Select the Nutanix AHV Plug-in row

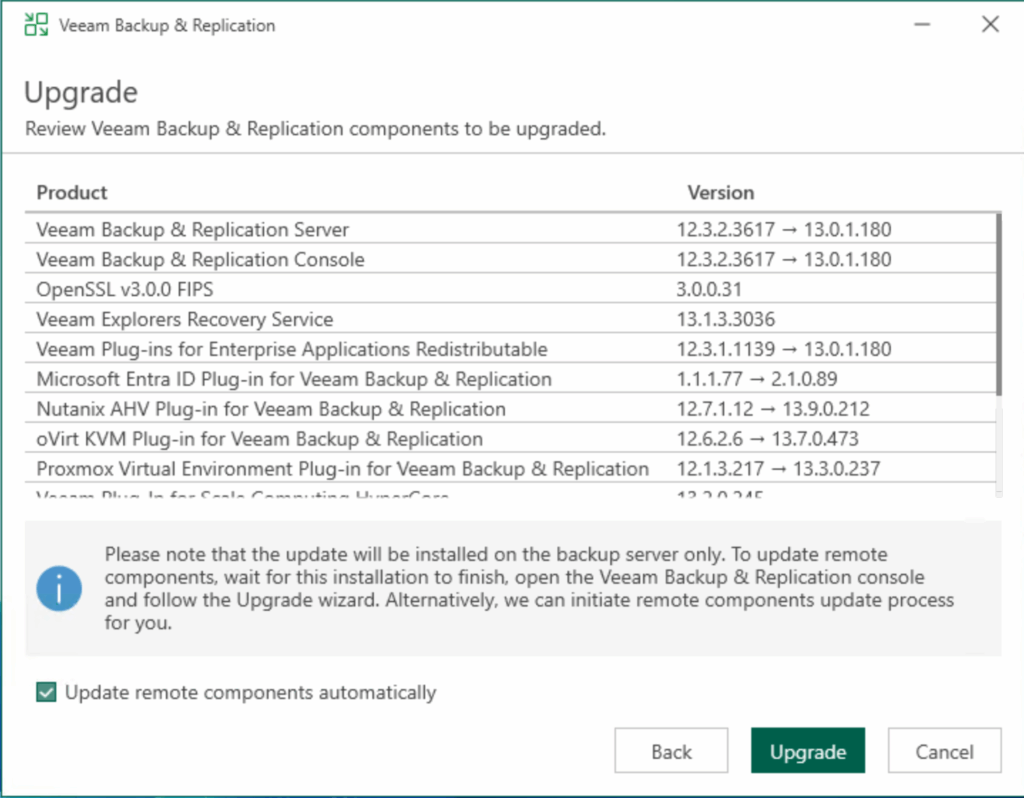click(x=271, y=409)
